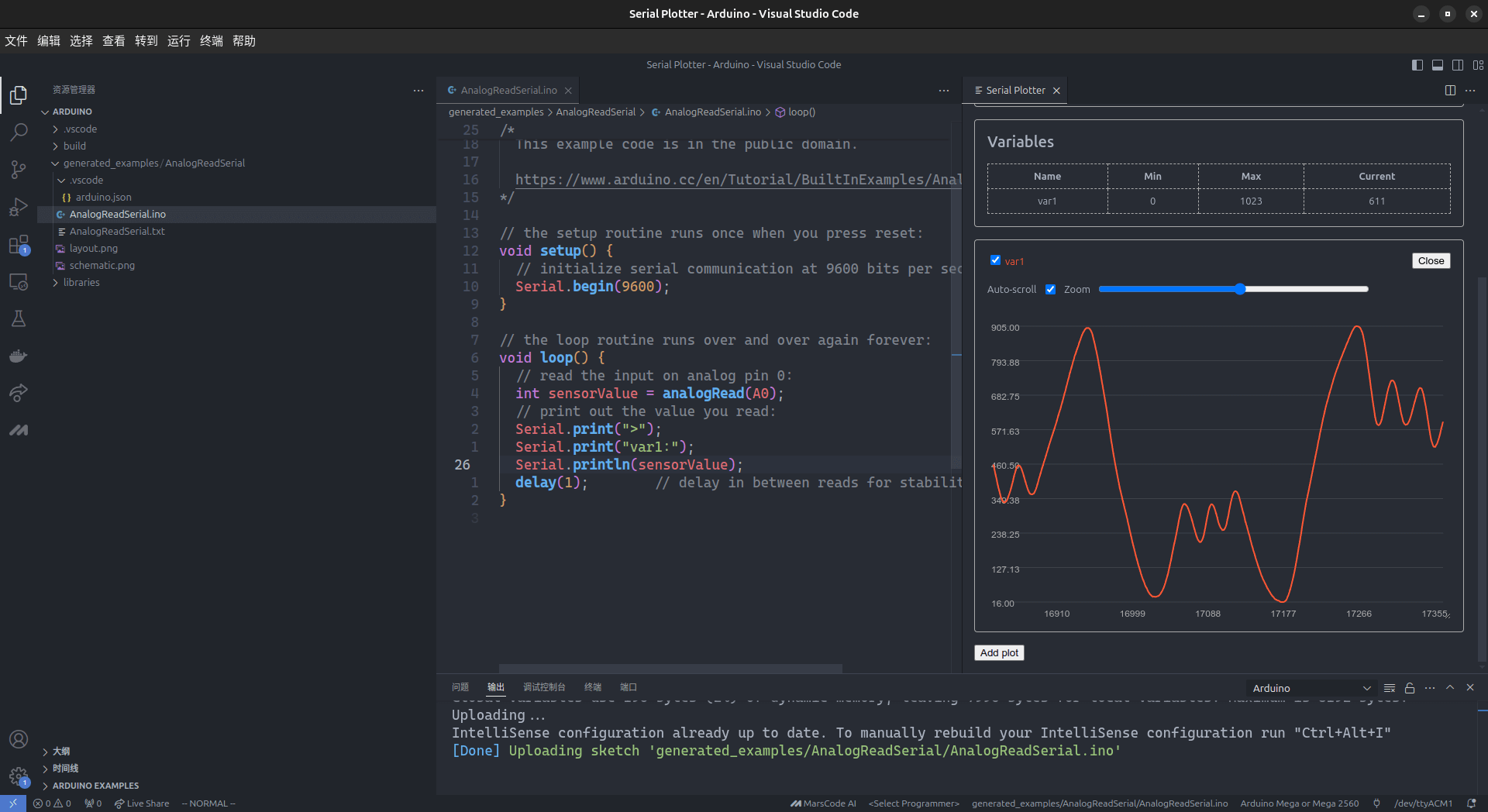1488x812 pixels.
Task: Click MarsCode AI in status bar
Action: point(823,803)
